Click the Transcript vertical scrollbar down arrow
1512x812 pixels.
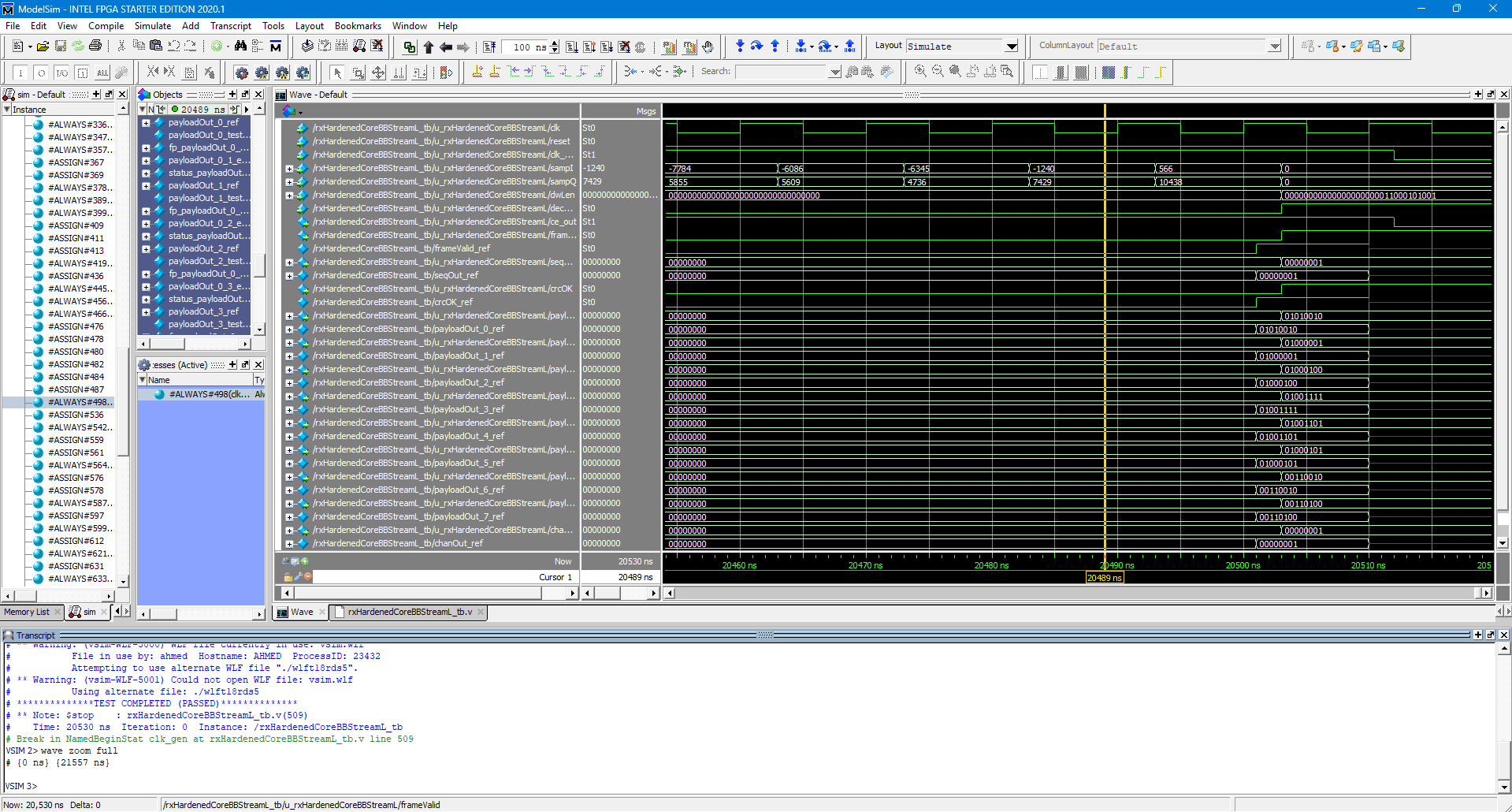(1503, 787)
